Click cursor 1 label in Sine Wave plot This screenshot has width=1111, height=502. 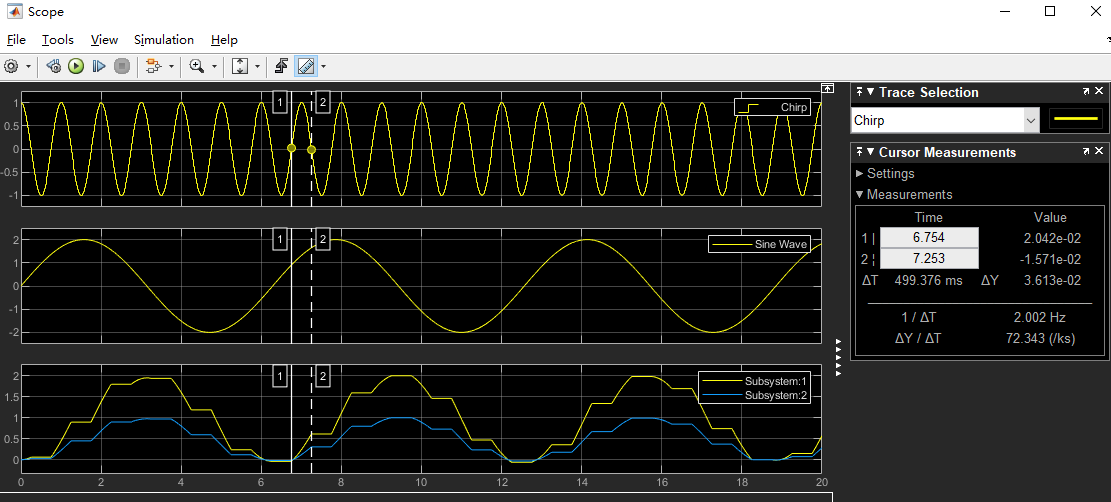click(x=281, y=240)
